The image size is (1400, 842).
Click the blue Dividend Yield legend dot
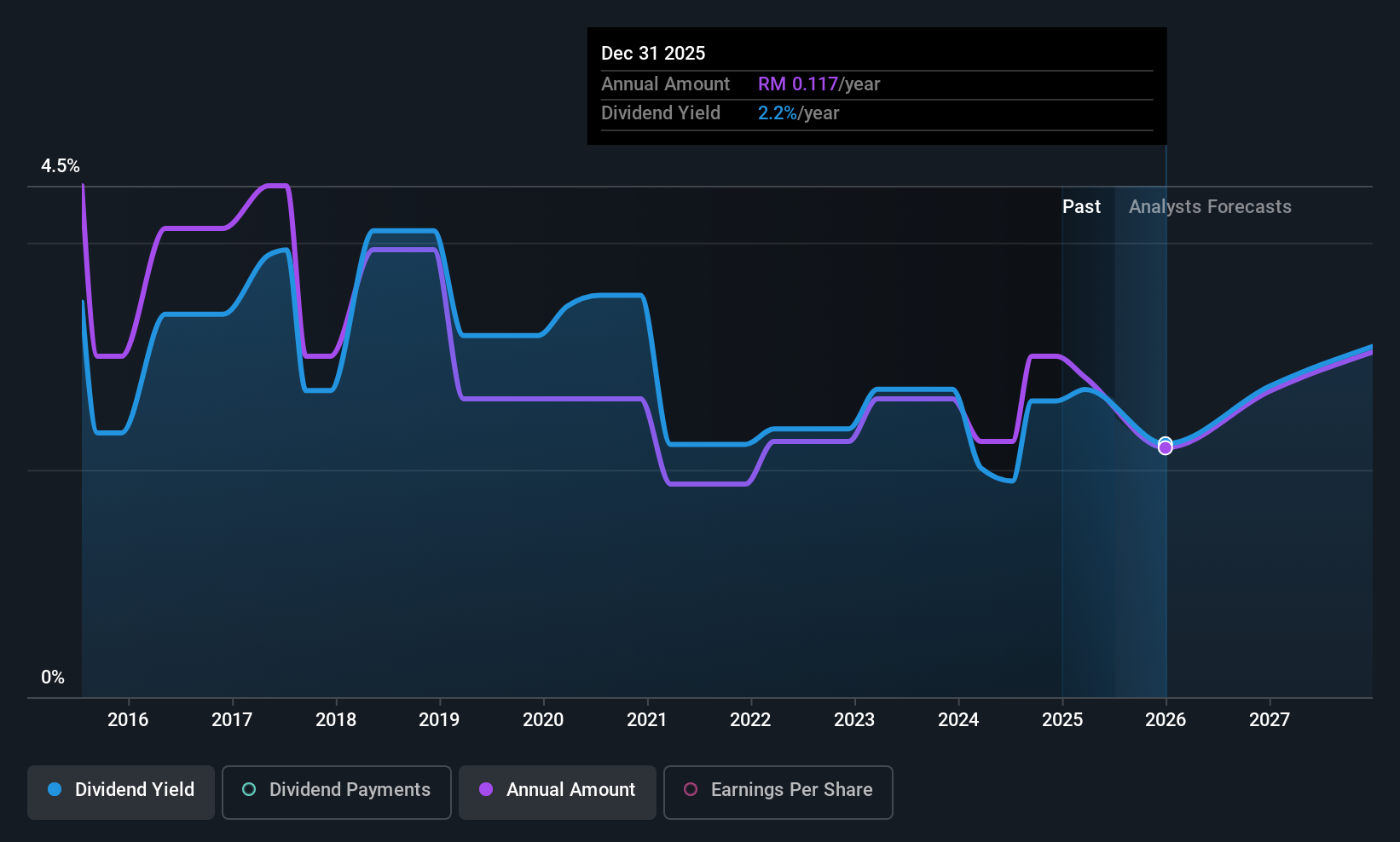click(x=55, y=789)
